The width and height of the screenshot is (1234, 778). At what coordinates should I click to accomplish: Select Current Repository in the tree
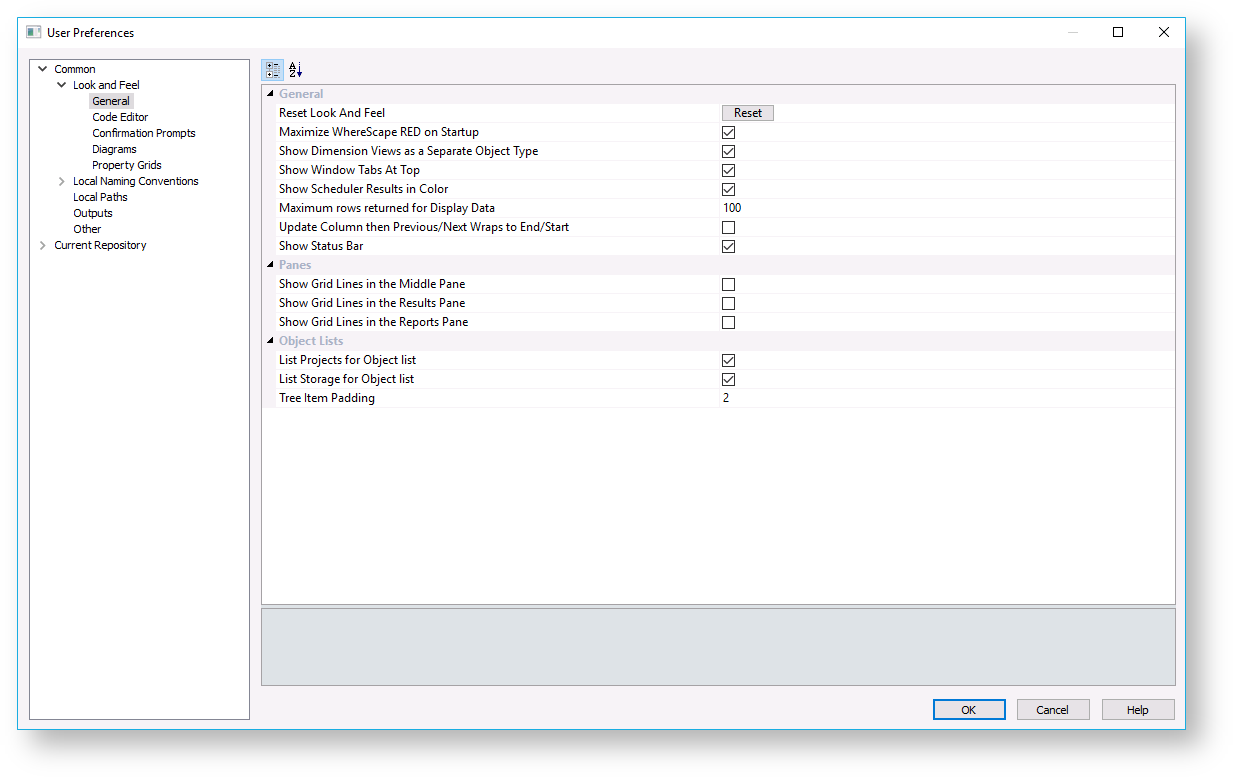pyautogui.click(x=100, y=245)
